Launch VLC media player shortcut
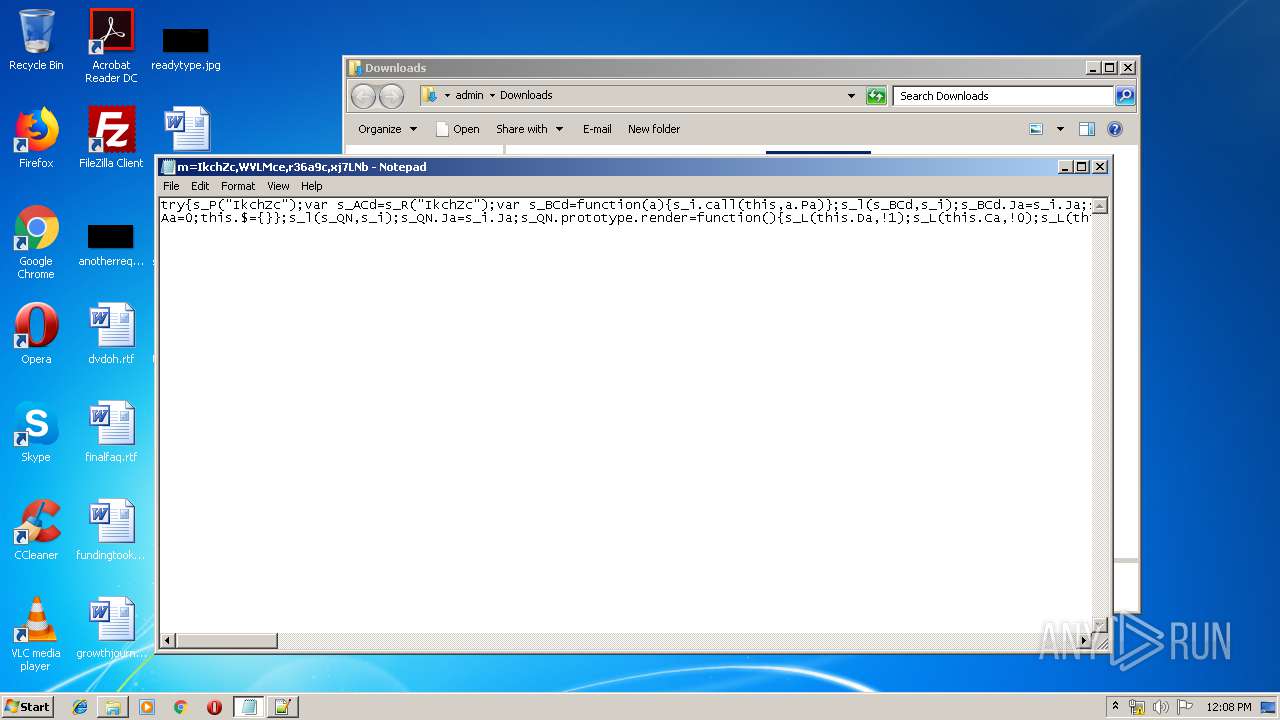 tap(36, 634)
